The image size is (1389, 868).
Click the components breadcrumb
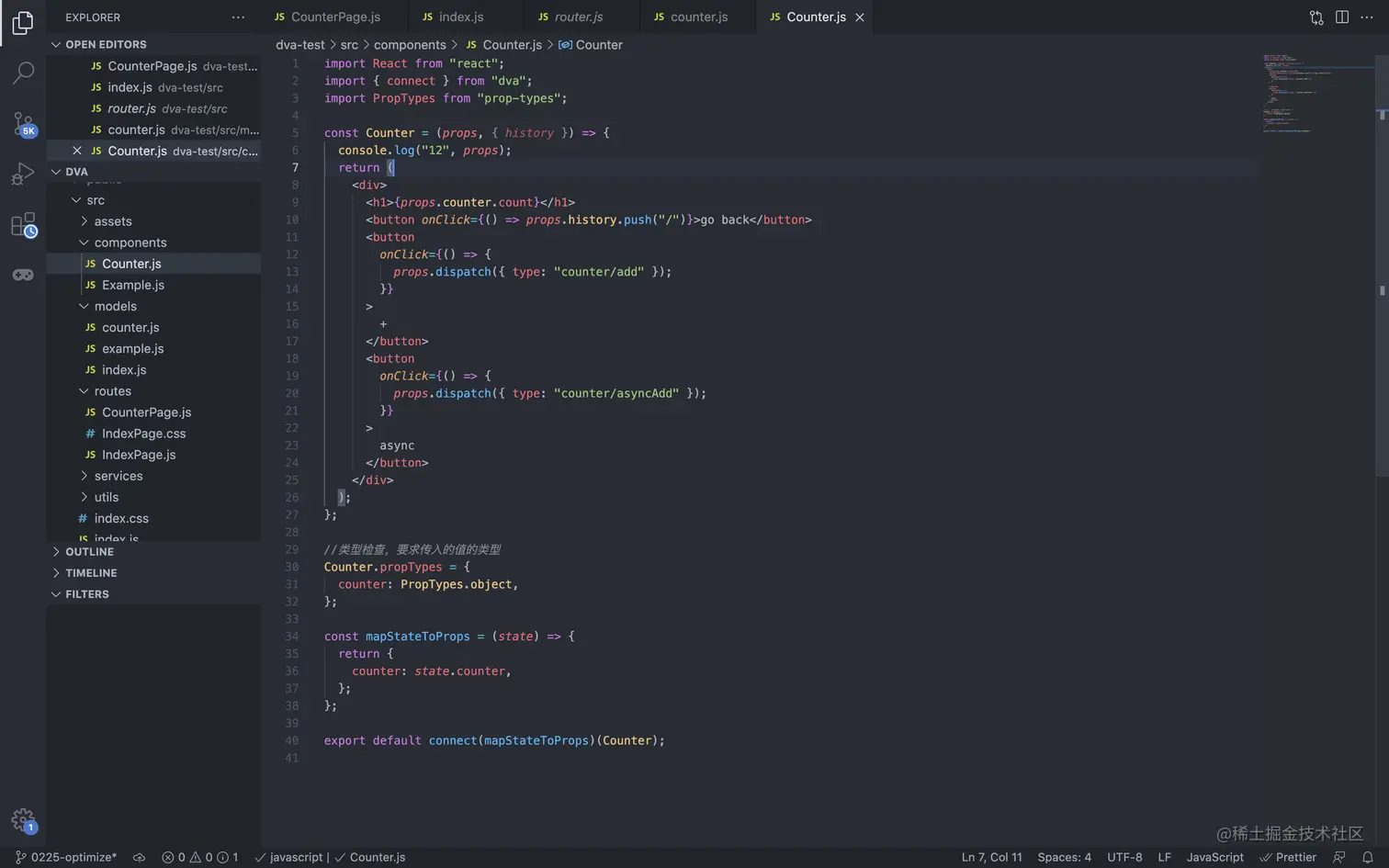pyautogui.click(x=410, y=45)
